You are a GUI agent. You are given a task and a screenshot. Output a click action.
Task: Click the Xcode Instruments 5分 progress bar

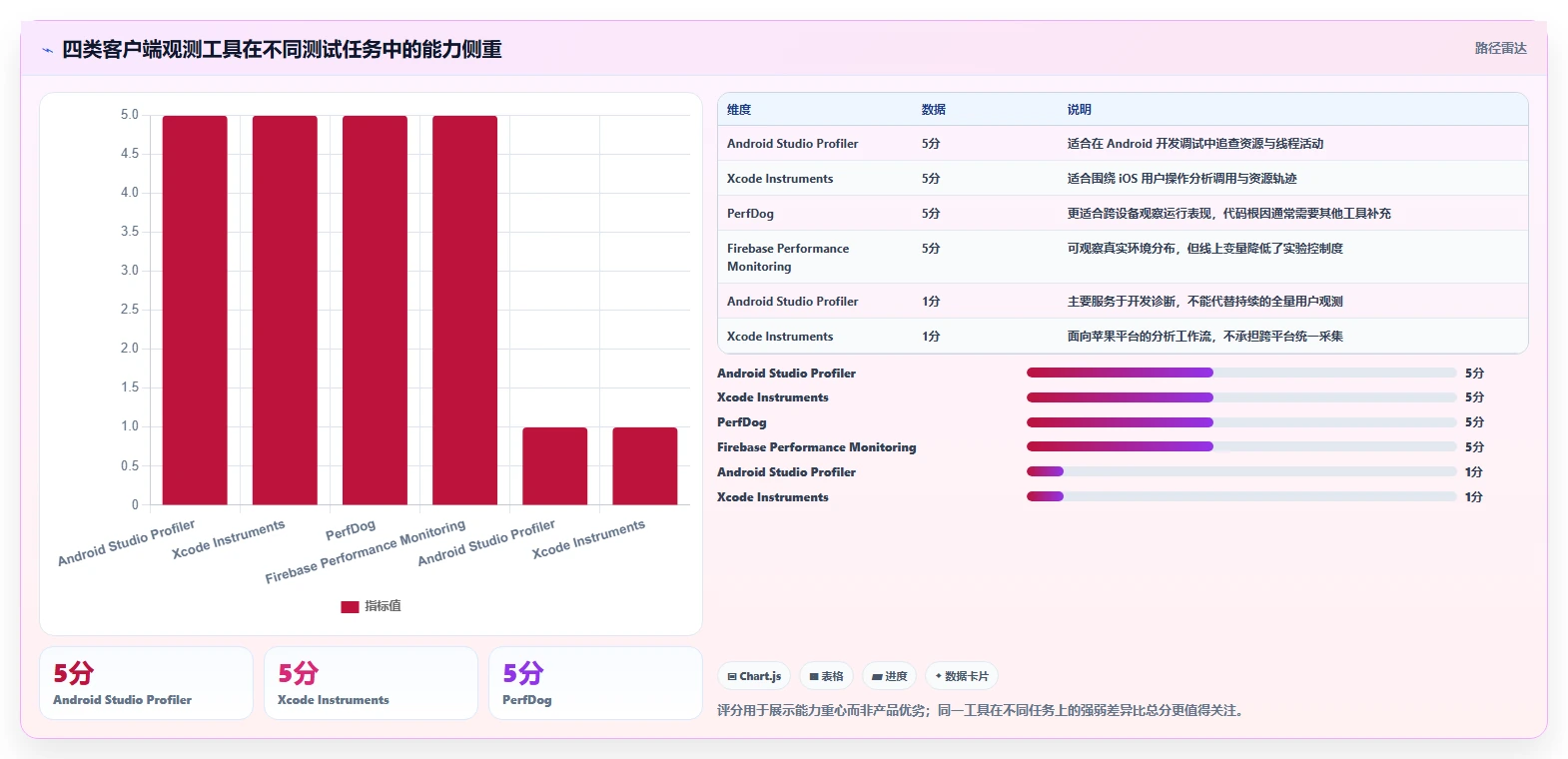1241,397
